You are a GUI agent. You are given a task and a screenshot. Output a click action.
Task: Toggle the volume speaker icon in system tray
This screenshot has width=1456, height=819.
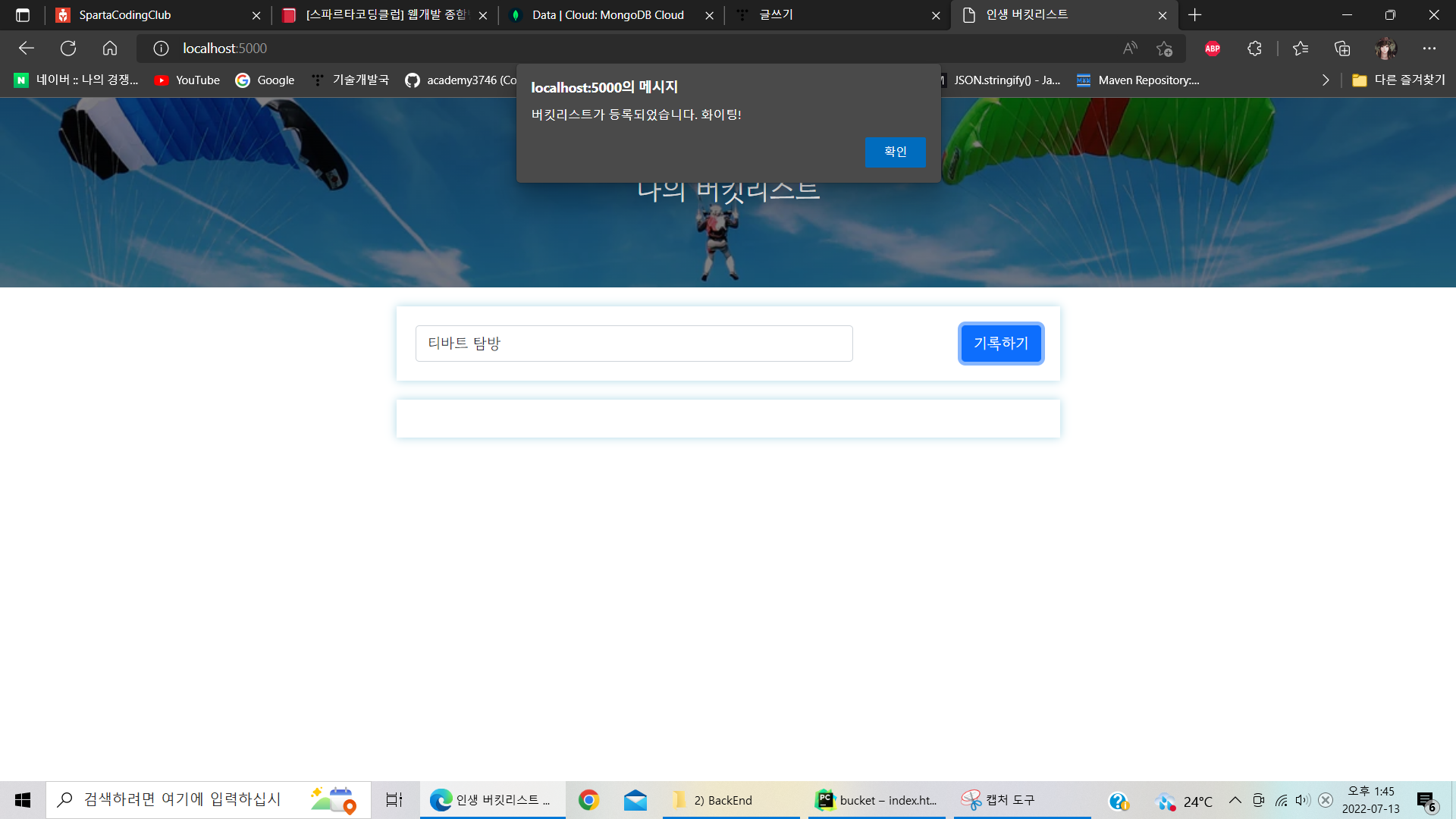[x=1303, y=800]
